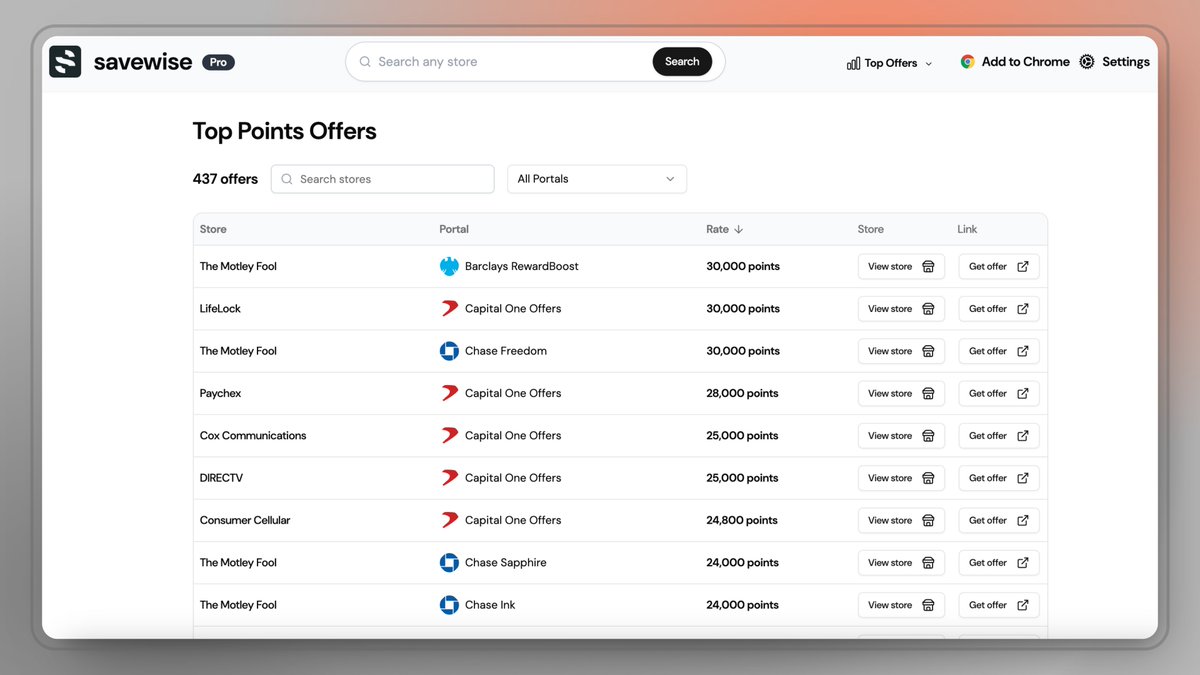View store for Chase Freedom Motley Fool
This screenshot has height=675, width=1200.
901,351
